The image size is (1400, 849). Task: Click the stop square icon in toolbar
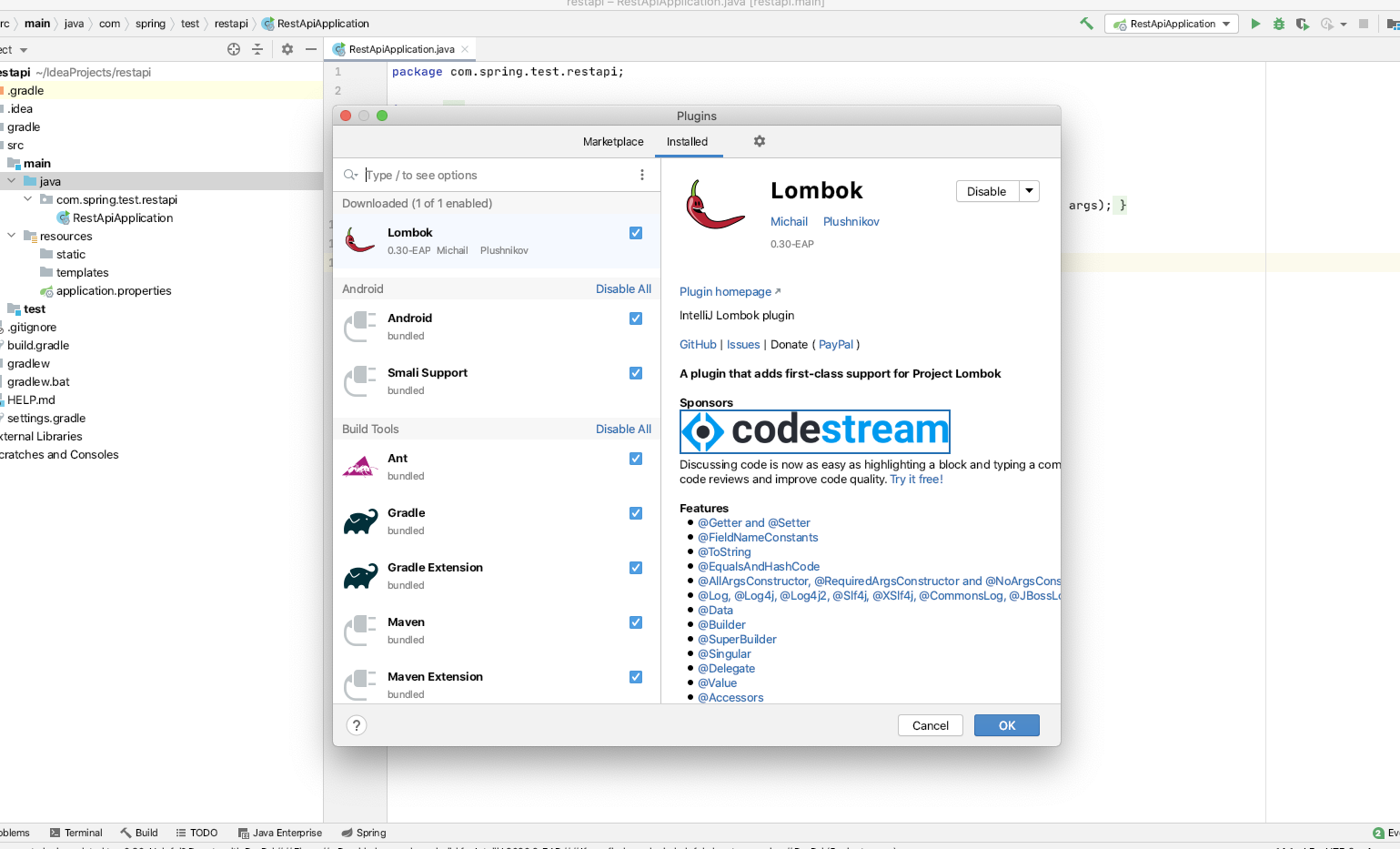point(1364,24)
